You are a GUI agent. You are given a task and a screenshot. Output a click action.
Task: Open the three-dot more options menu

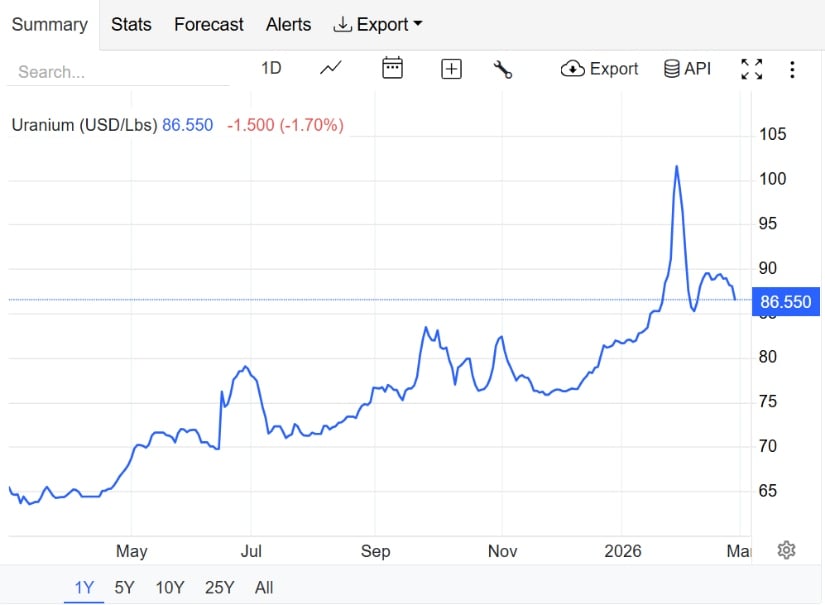pyautogui.click(x=792, y=69)
